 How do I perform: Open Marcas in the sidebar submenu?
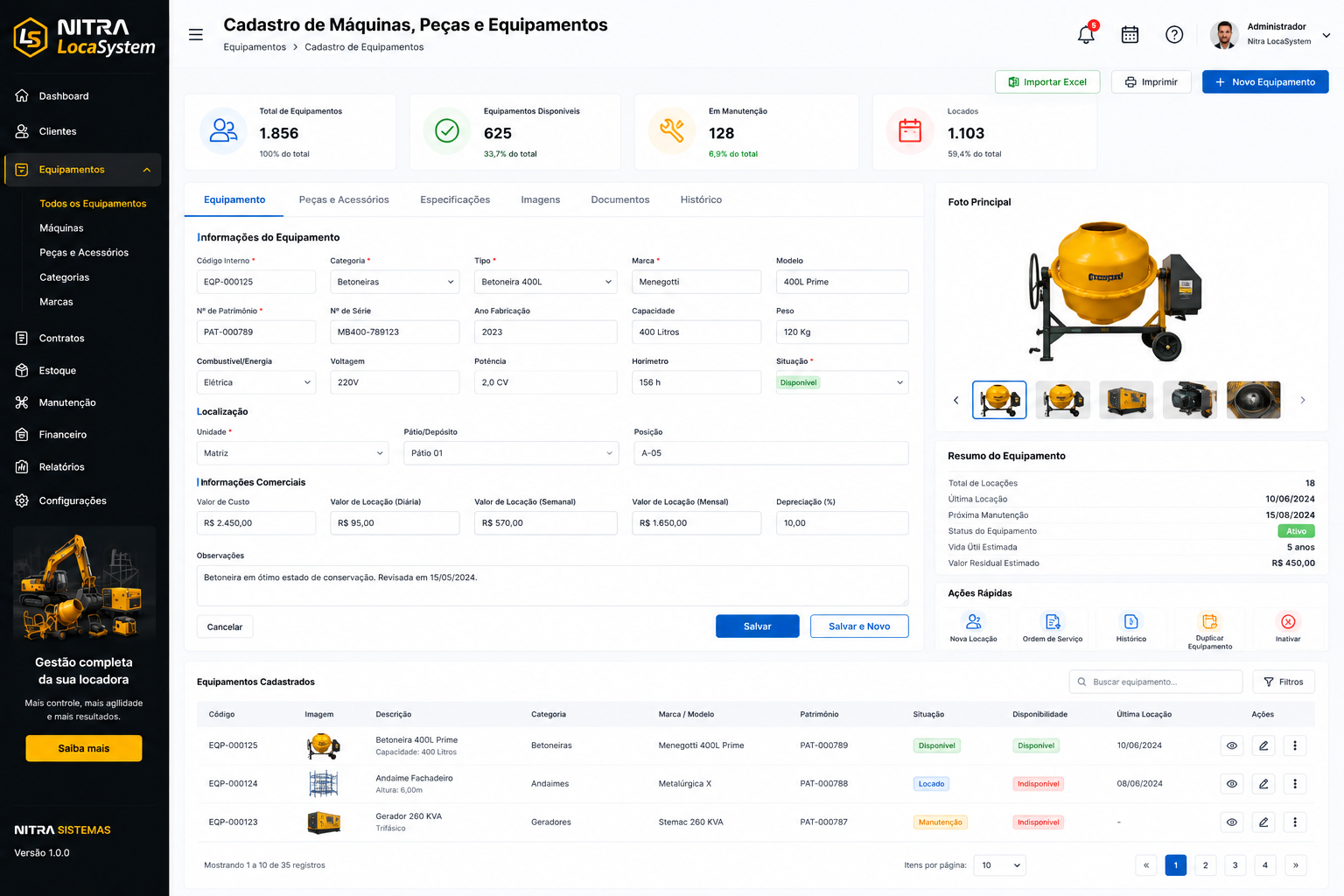[56, 302]
